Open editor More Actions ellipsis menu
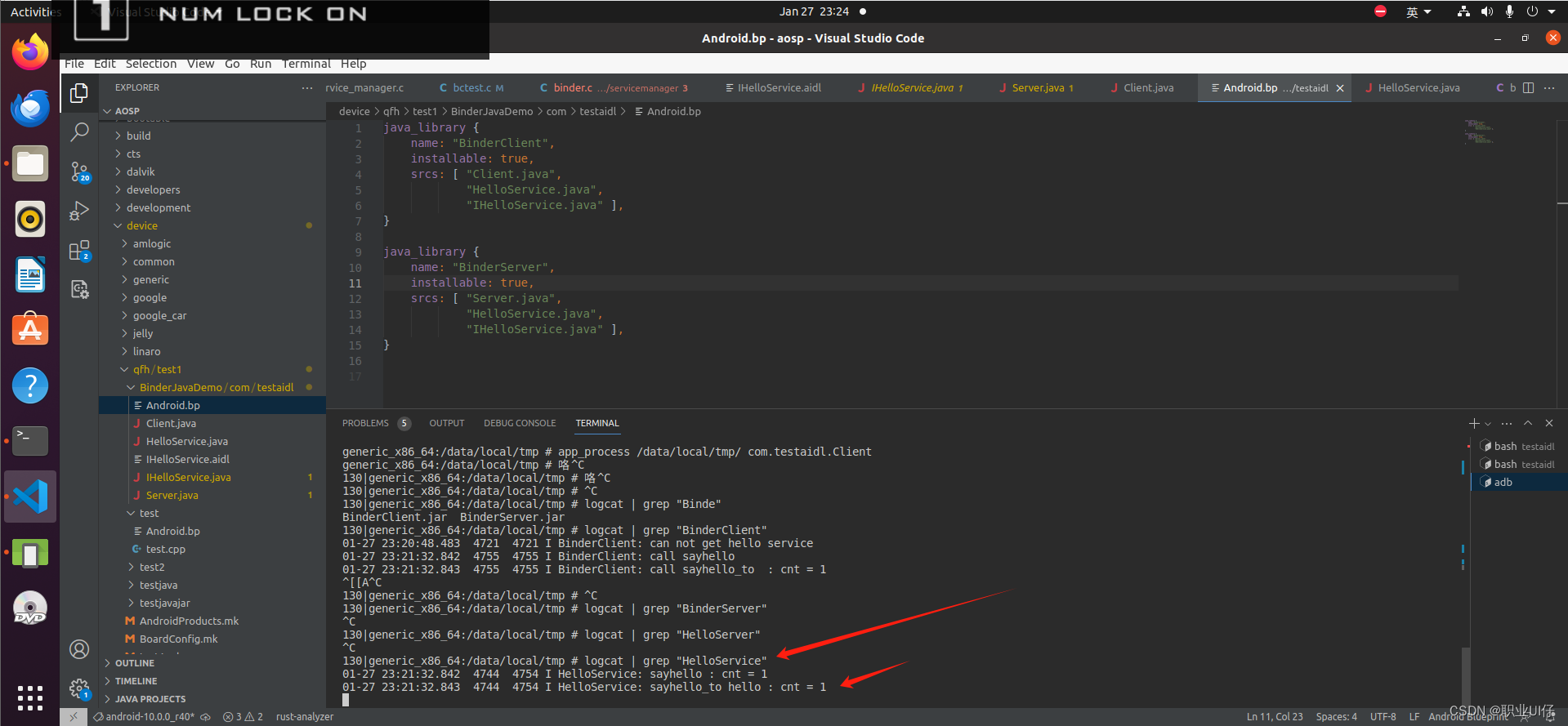This screenshot has width=1568, height=726. pos(1549,87)
